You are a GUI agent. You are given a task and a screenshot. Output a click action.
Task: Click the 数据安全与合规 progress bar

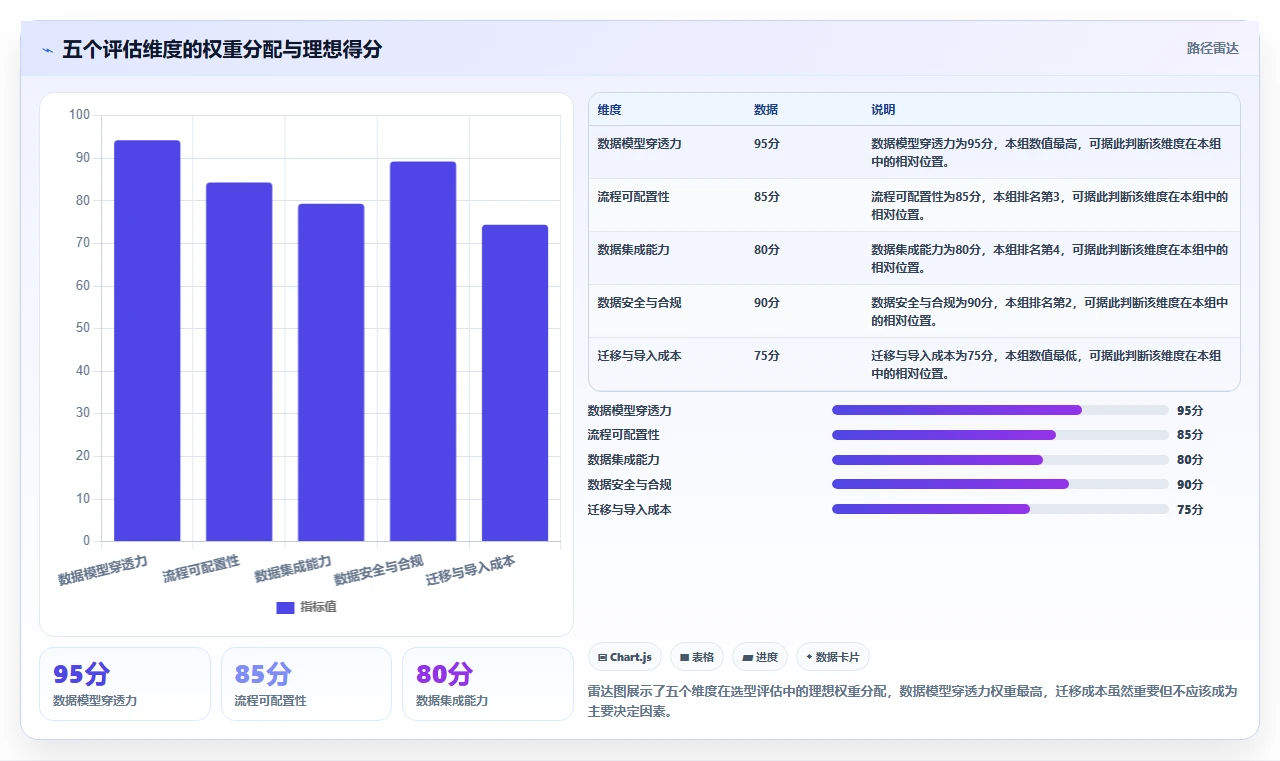point(1000,484)
